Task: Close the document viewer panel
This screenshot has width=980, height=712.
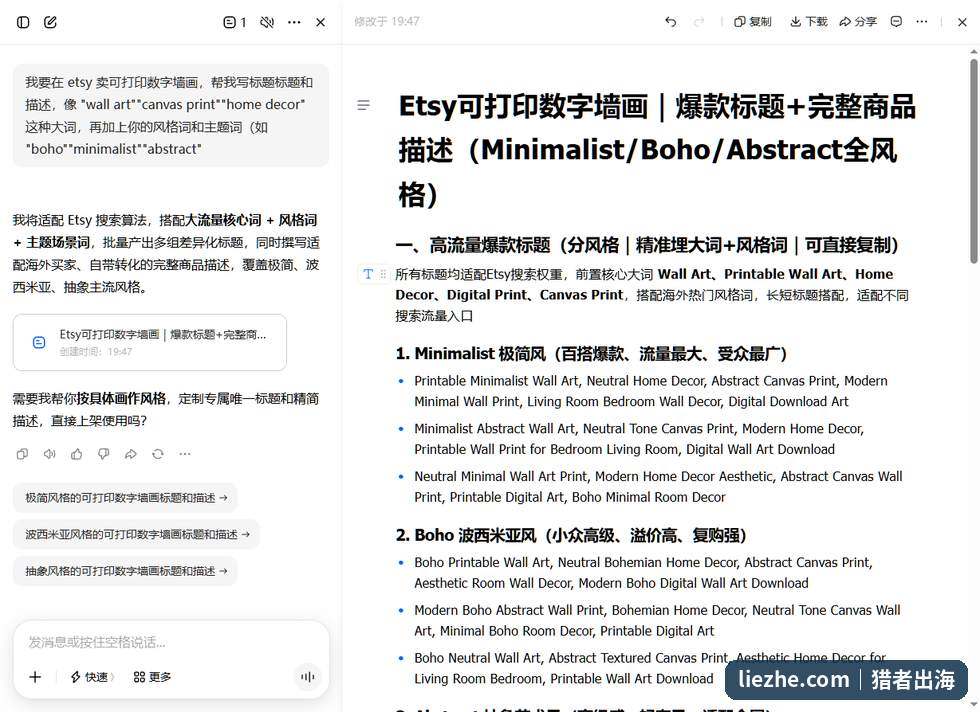Action: click(962, 22)
